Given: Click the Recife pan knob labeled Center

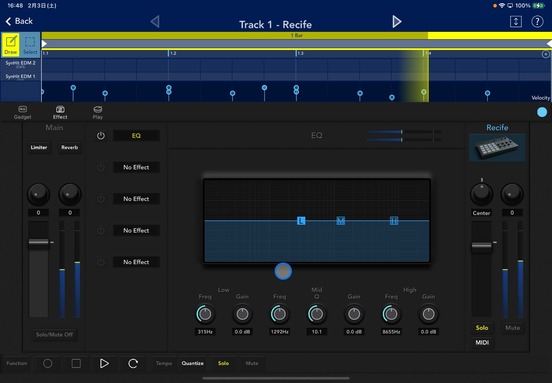Looking at the screenshot, I should click(x=482, y=194).
